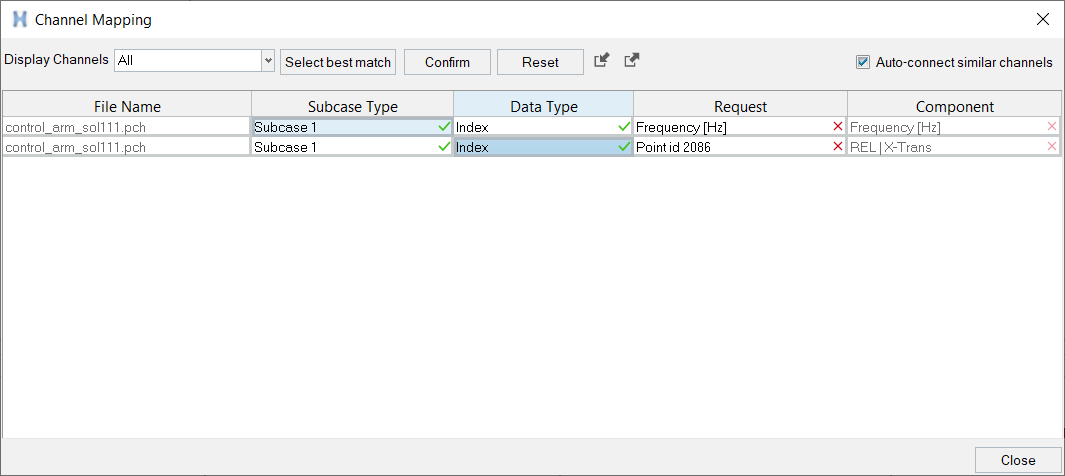Select Index cell in the Frequency row
The image size is (1065, 476).
pyautogui.click(x=543, y=127)
